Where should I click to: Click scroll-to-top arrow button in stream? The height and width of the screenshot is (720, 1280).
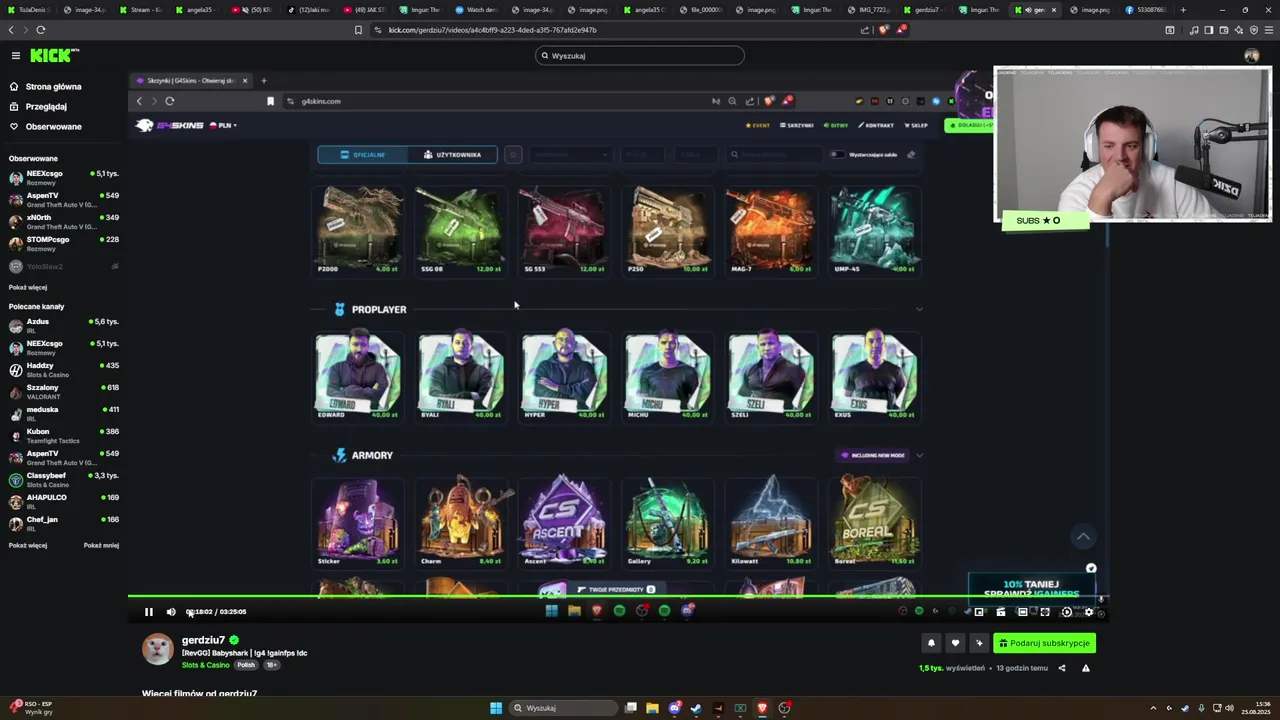1083,537
